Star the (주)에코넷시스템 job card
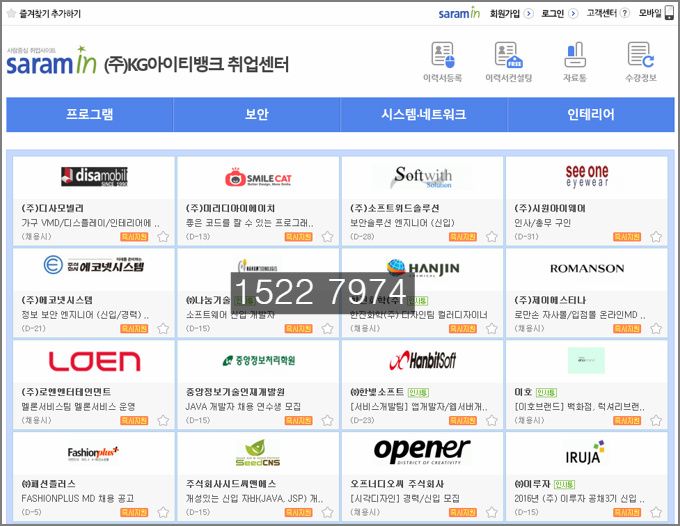The image size is (680, 526). [163, 329]
